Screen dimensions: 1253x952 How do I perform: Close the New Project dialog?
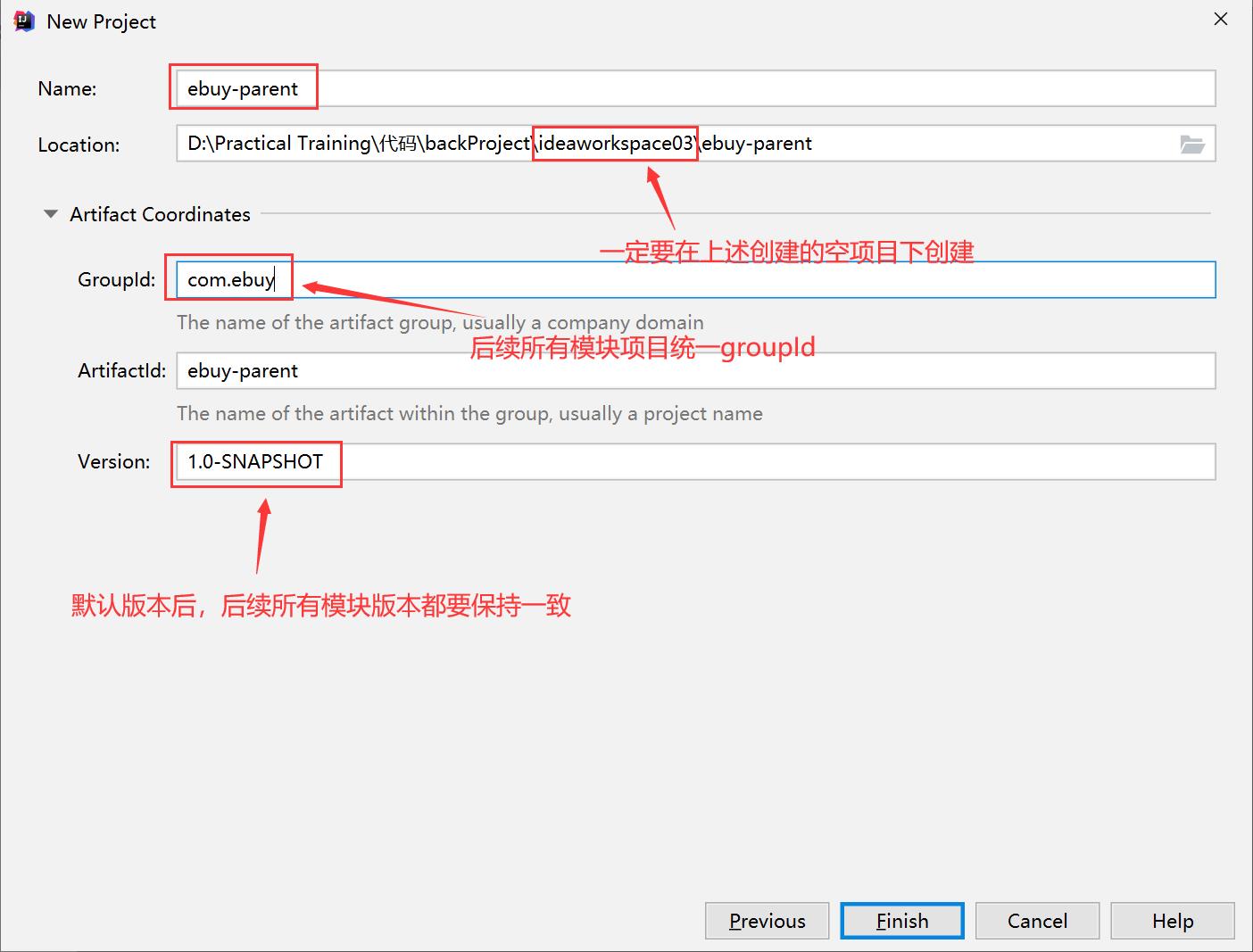click(1221, 19)
